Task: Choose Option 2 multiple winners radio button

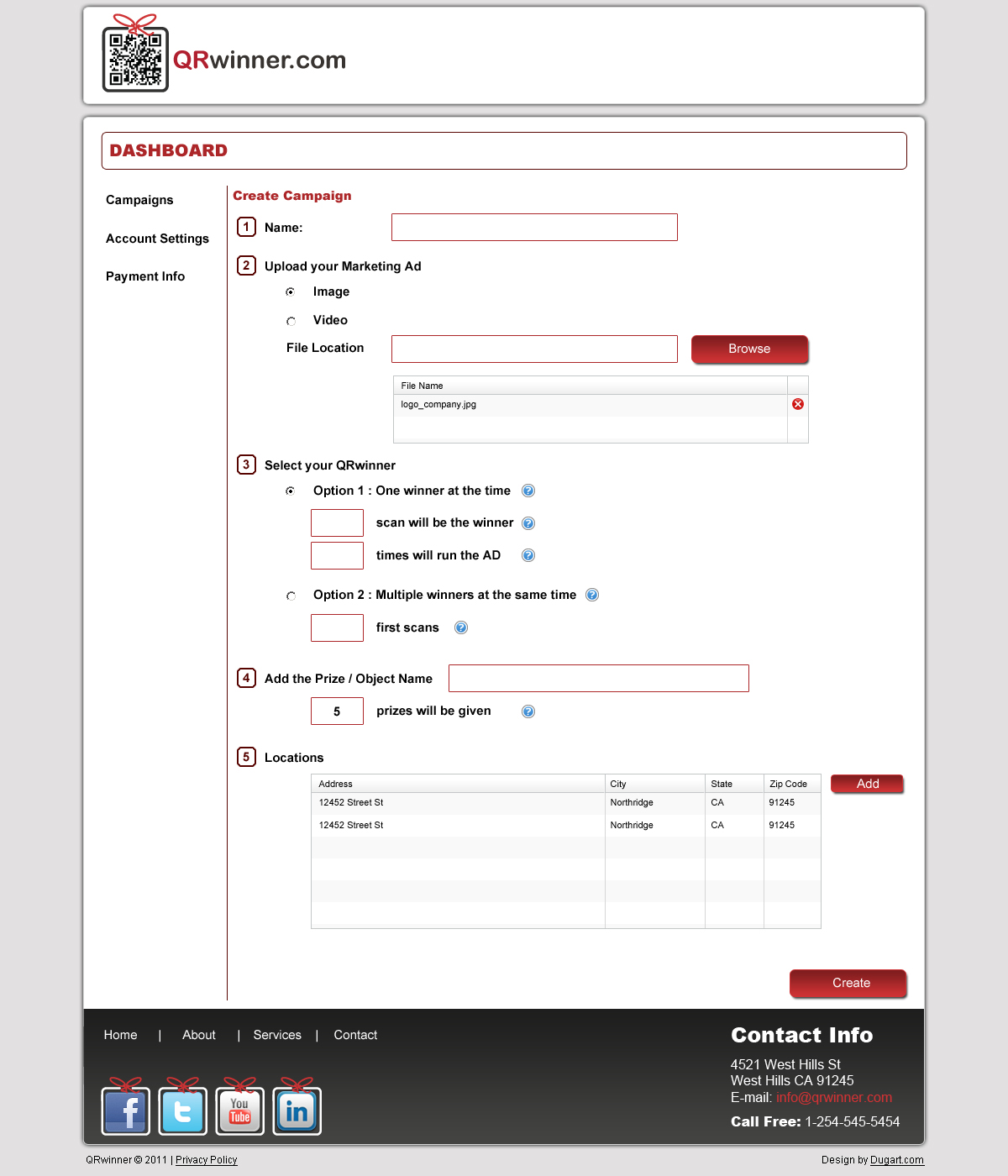Action: pos(291,596)
